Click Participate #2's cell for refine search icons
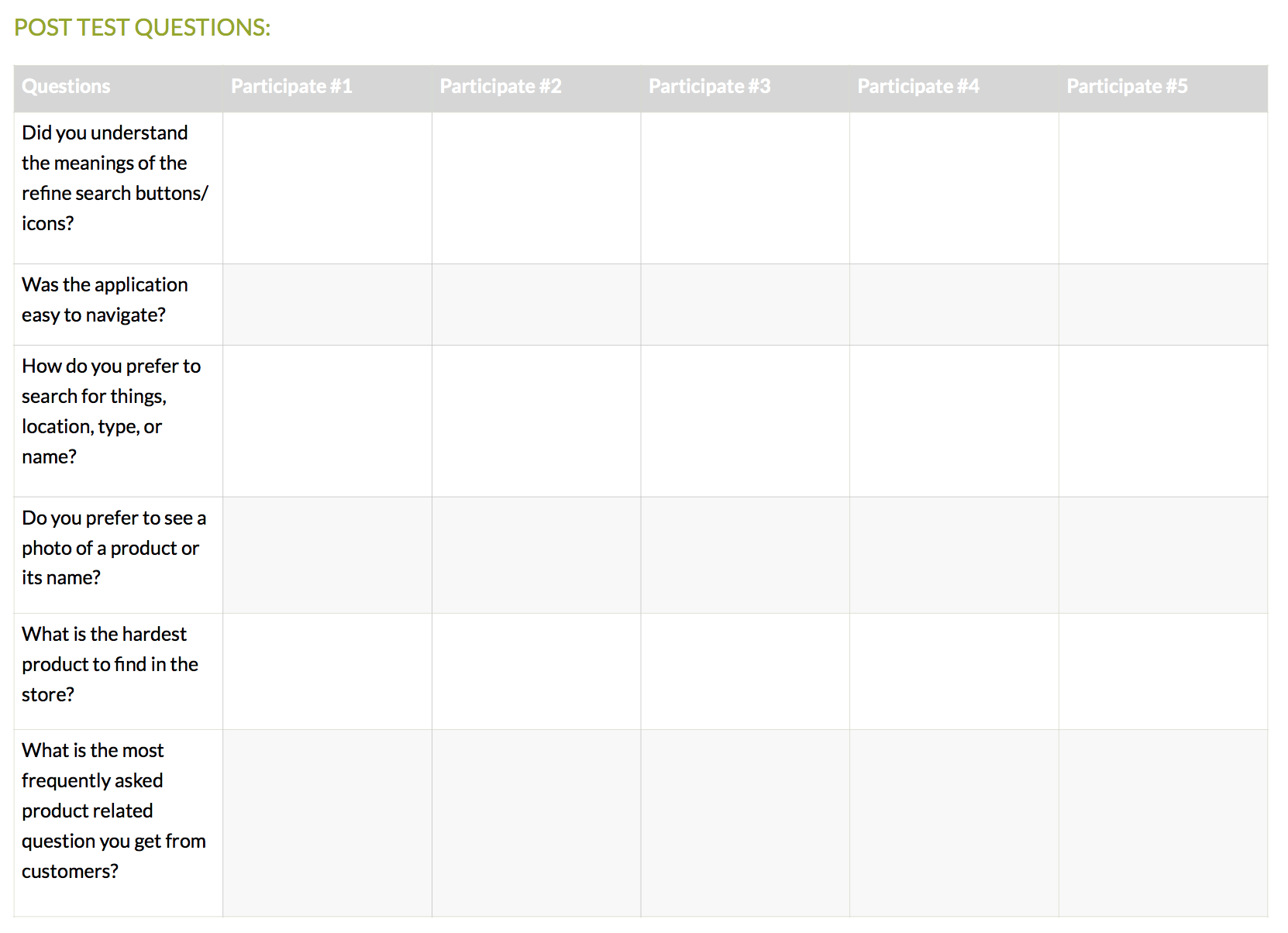The height and width of the screenshot is (933, 1288). [x=536, y=188]
